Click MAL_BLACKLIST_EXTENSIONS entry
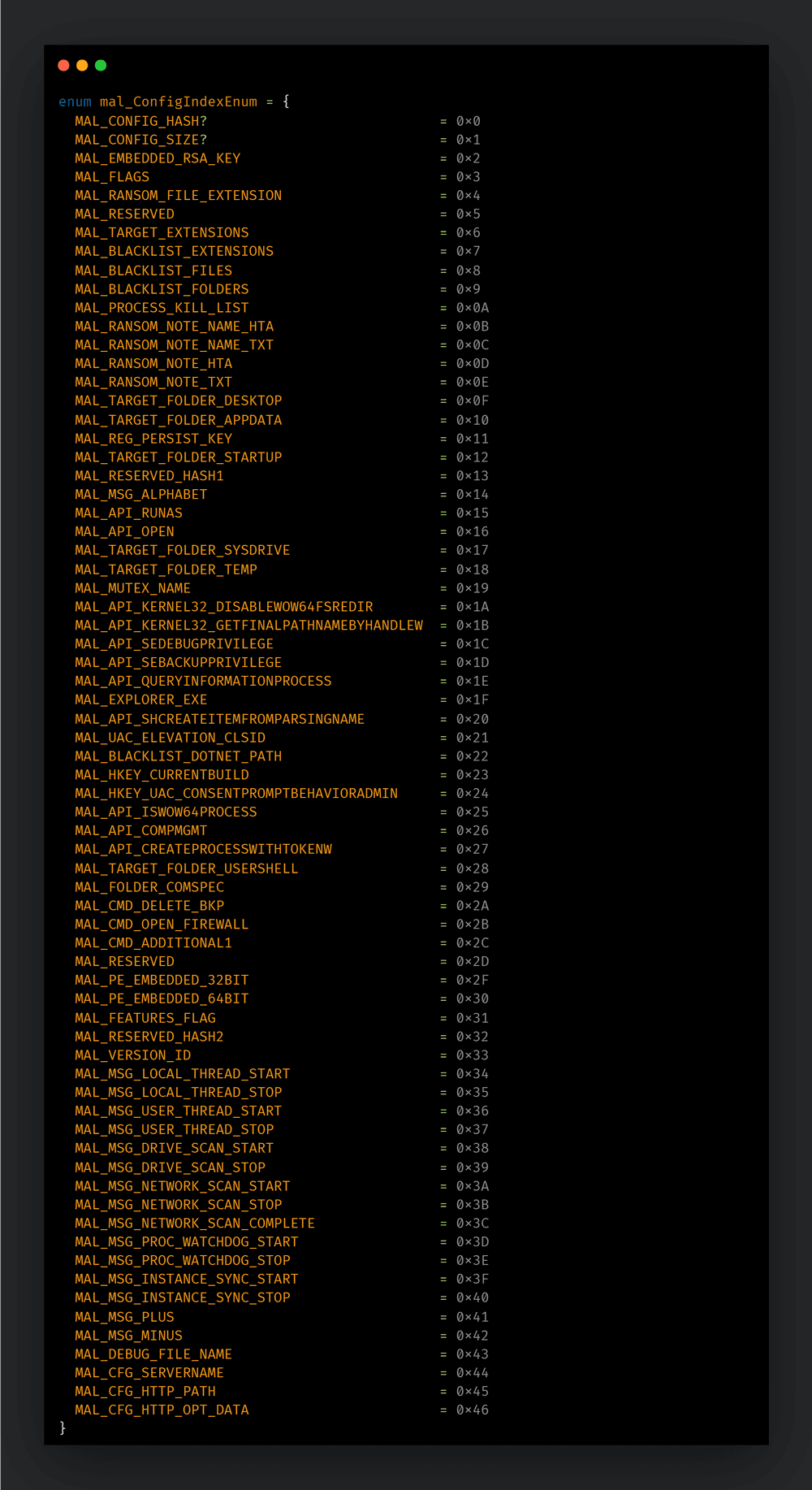 coord(175,251)
